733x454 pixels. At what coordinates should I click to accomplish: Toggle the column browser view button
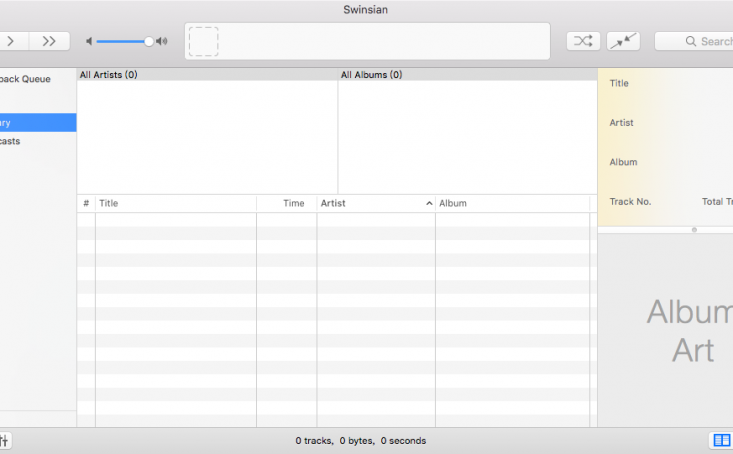721,440
